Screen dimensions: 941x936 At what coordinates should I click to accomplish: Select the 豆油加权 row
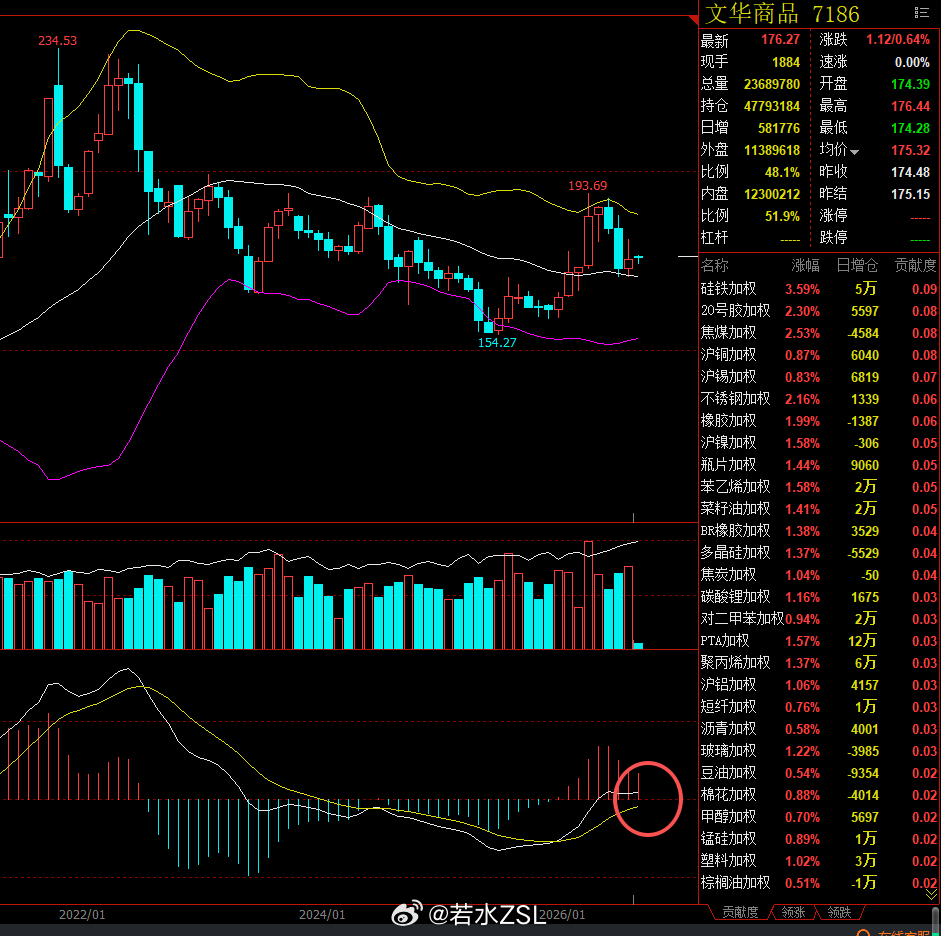[819, 773]
